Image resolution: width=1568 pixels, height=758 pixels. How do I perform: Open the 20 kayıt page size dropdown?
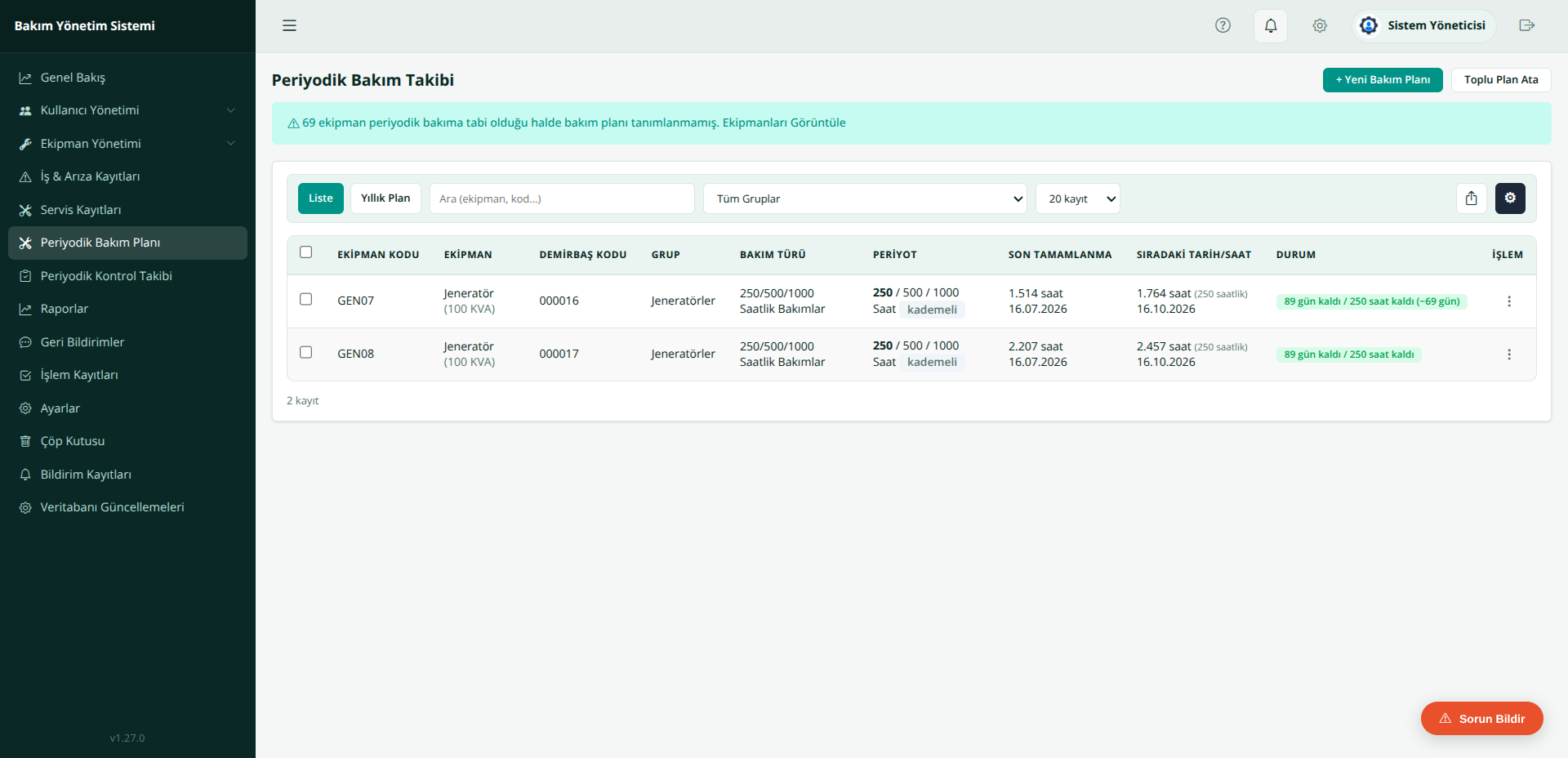tap(1078, 198)
